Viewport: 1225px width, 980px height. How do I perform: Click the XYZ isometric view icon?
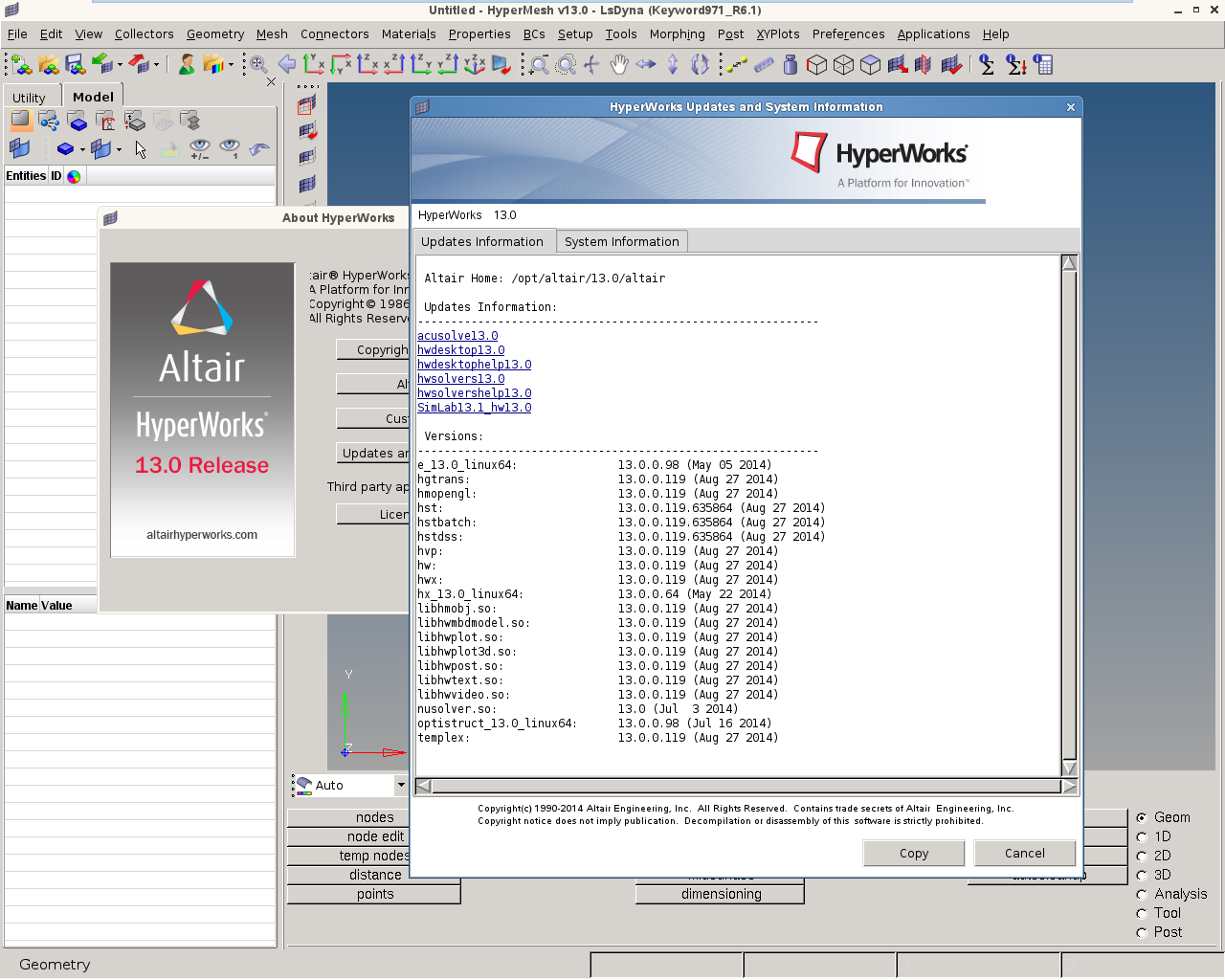tap(475, 65)
